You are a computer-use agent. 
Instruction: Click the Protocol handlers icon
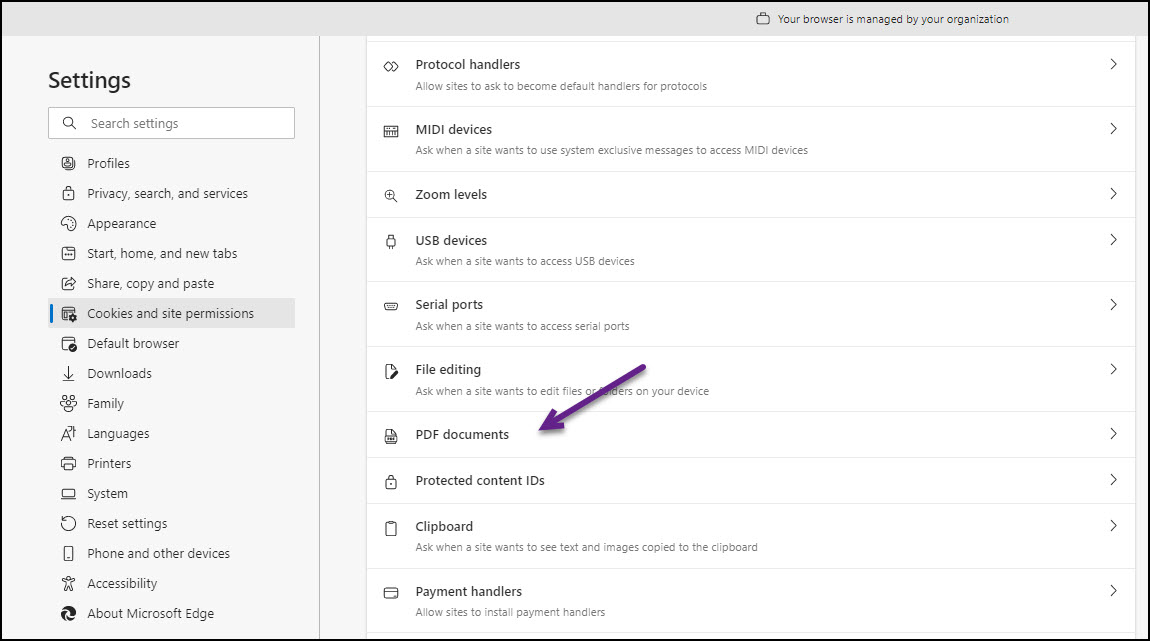[391, 67]
